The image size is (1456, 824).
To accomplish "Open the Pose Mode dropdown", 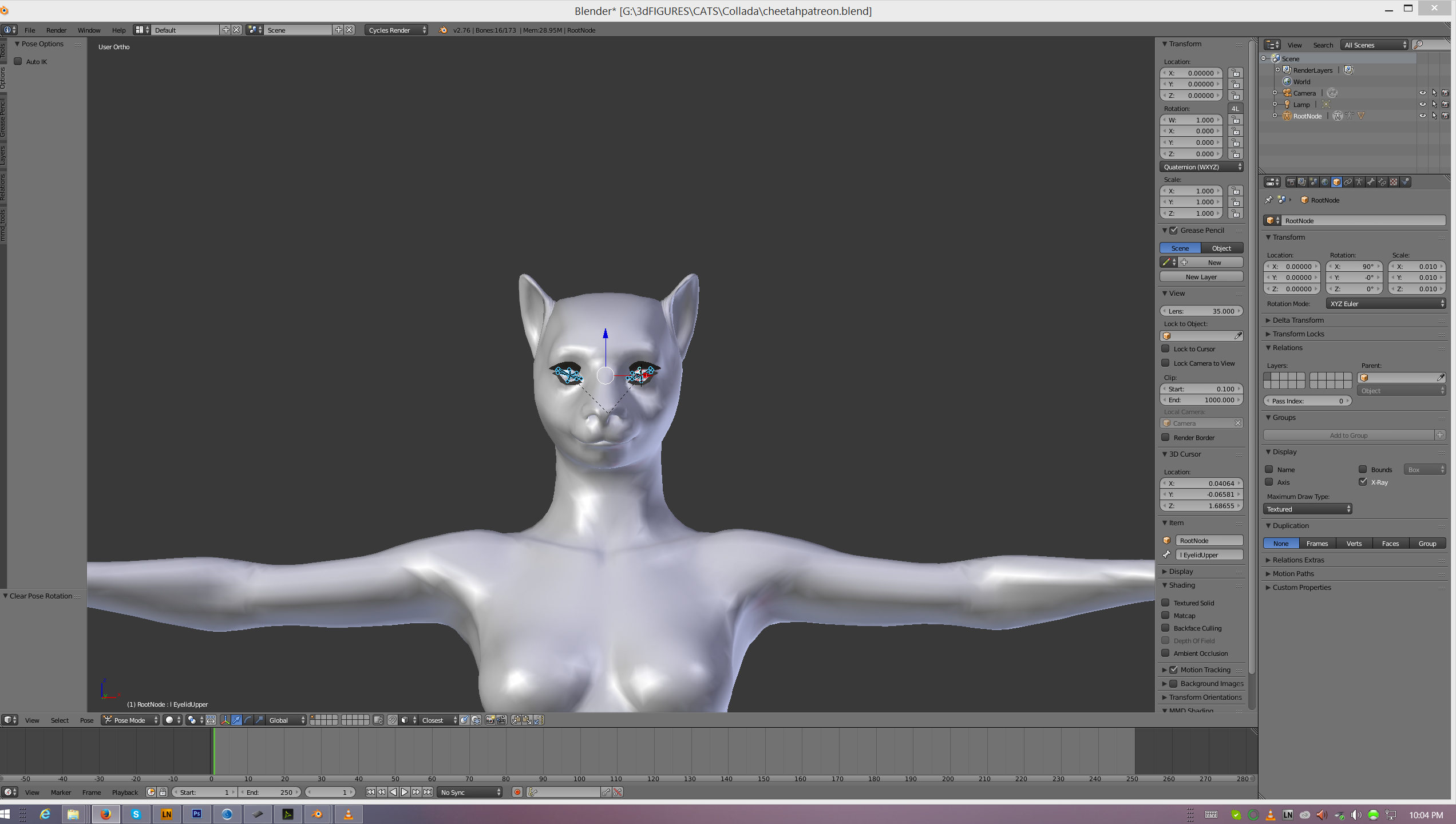I will 130,720.
